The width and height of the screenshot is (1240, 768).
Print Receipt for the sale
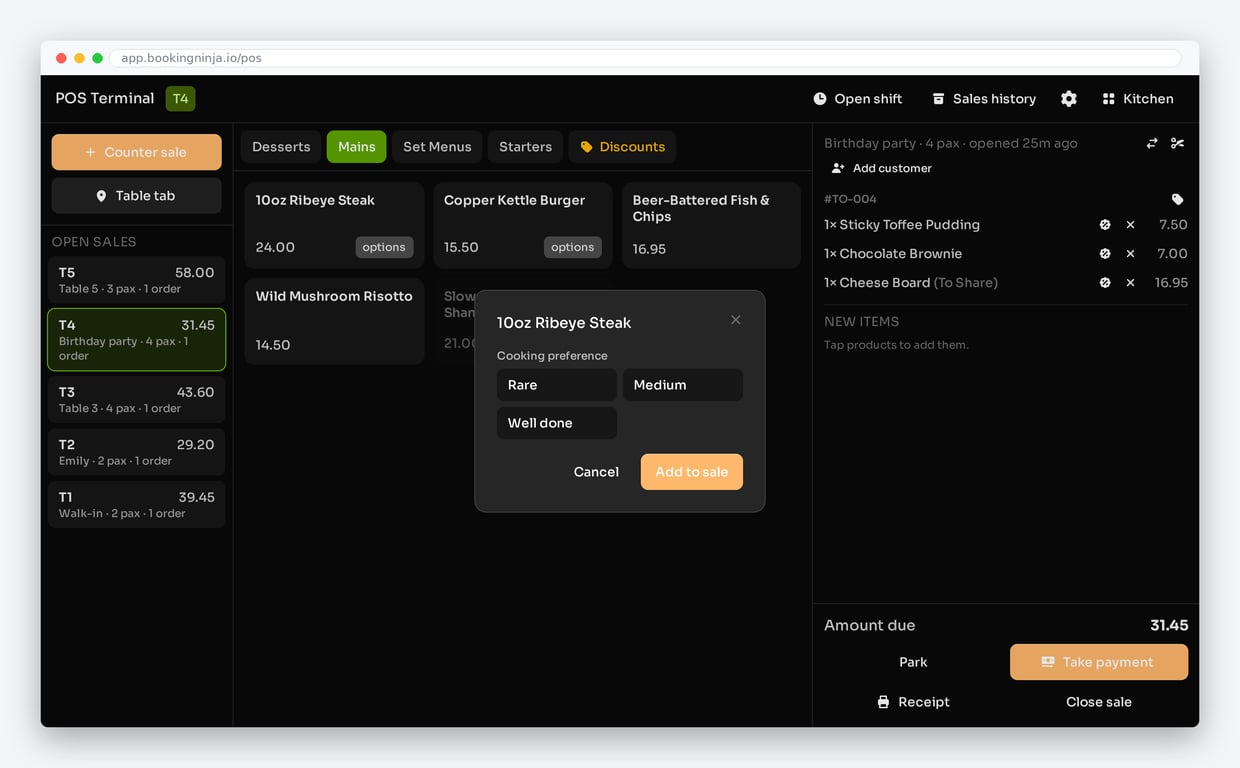[913, 702]
